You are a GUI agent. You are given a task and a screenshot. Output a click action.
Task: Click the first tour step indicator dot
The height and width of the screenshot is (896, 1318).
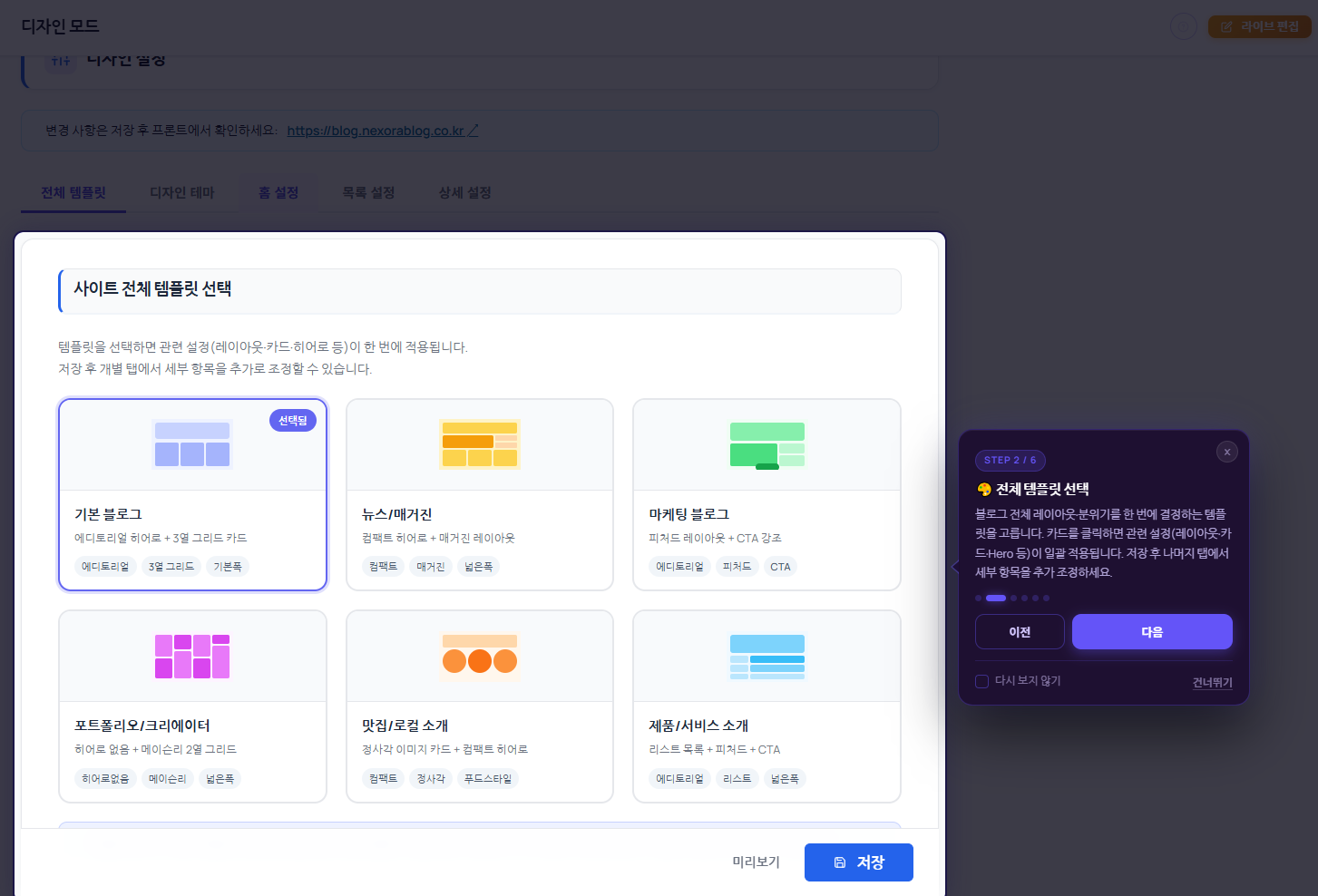click(x=978, y=599)
